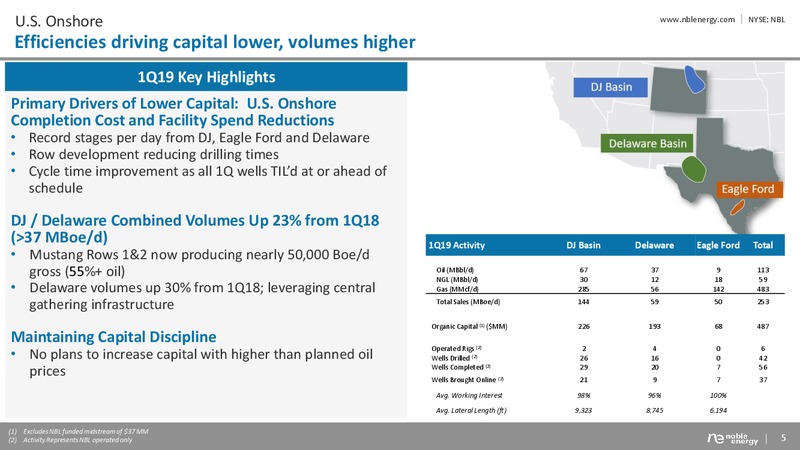Select the NYSE: NBL ticker text
The width and height of the screenshot is (800, 450).
click(766, 19)
